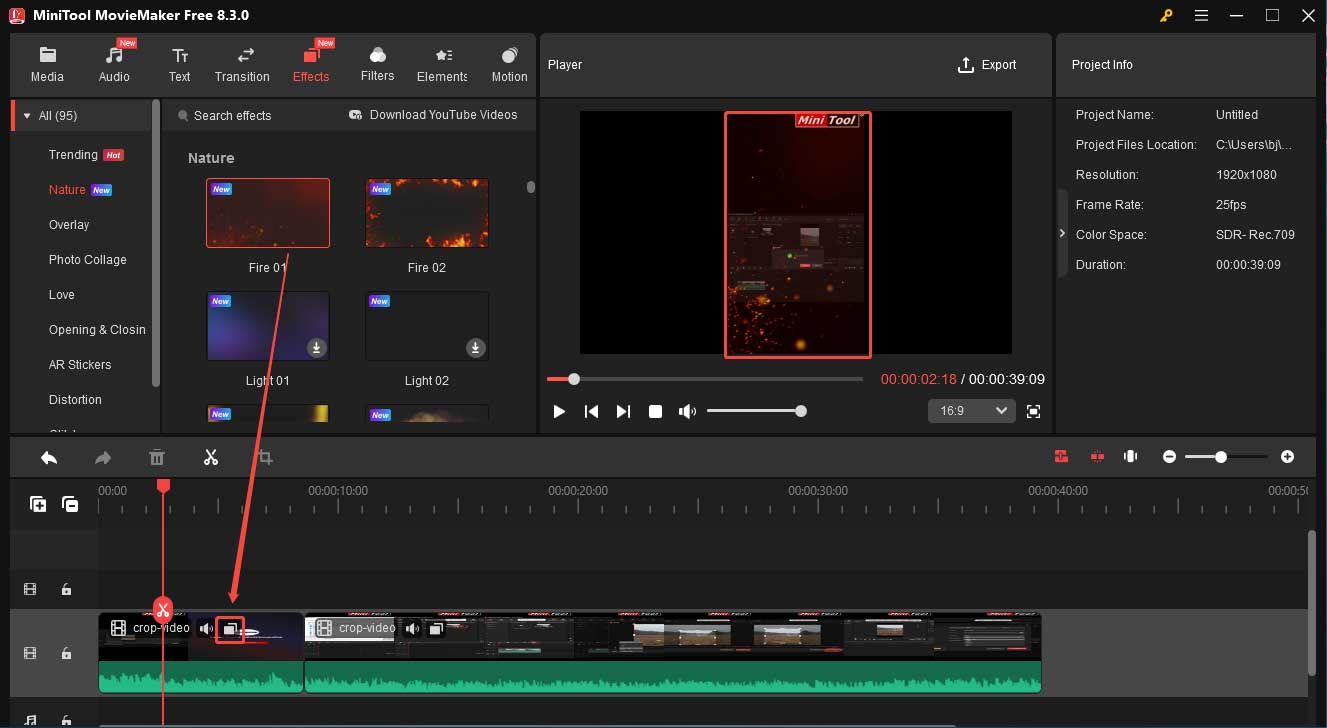This screenshot has width=1327, height=728.
Task: Select the Opening & Closing category
Action: pos(97,330)
